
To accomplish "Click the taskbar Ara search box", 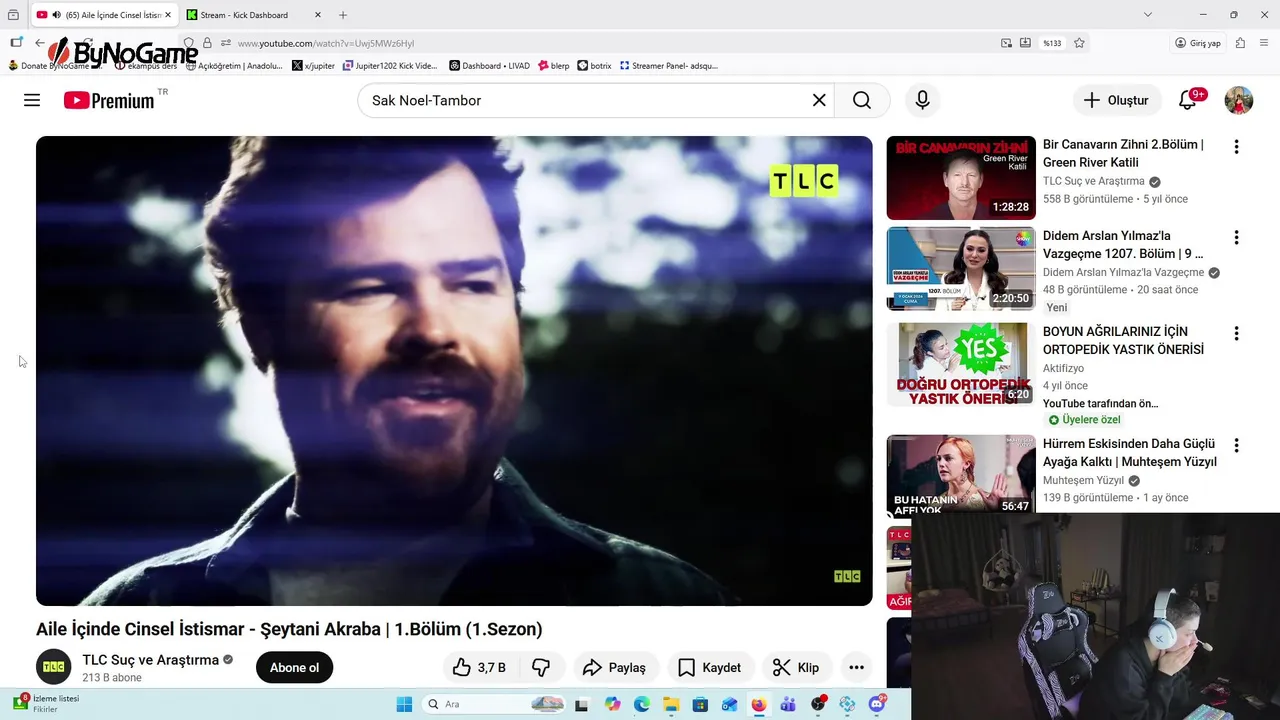I will pos(495,704).
